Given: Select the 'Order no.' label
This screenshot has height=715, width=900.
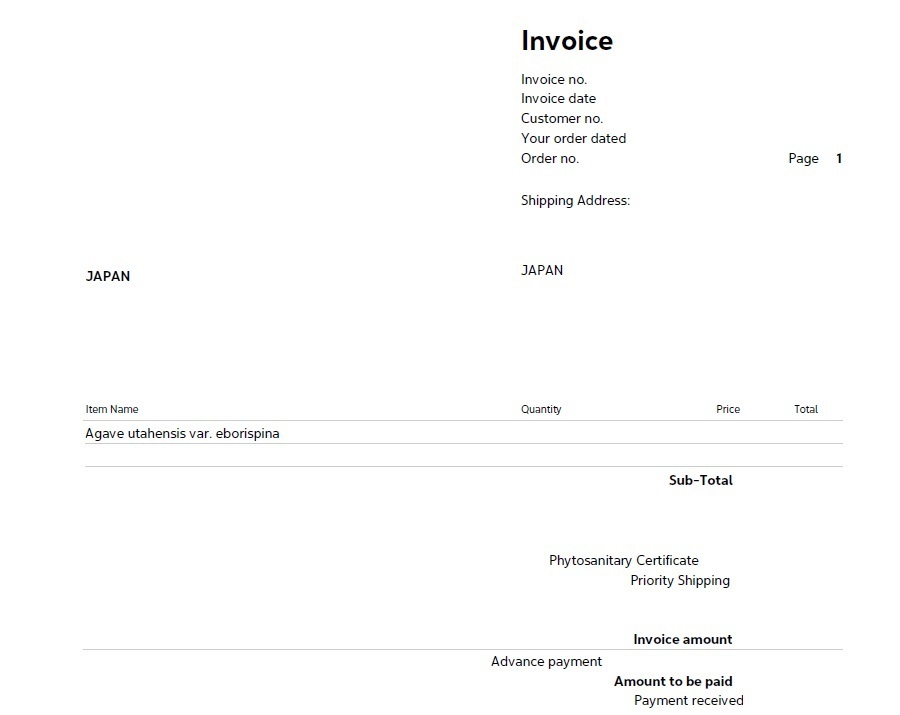Looking at the screenshot, I should click(x=550, y=158).
